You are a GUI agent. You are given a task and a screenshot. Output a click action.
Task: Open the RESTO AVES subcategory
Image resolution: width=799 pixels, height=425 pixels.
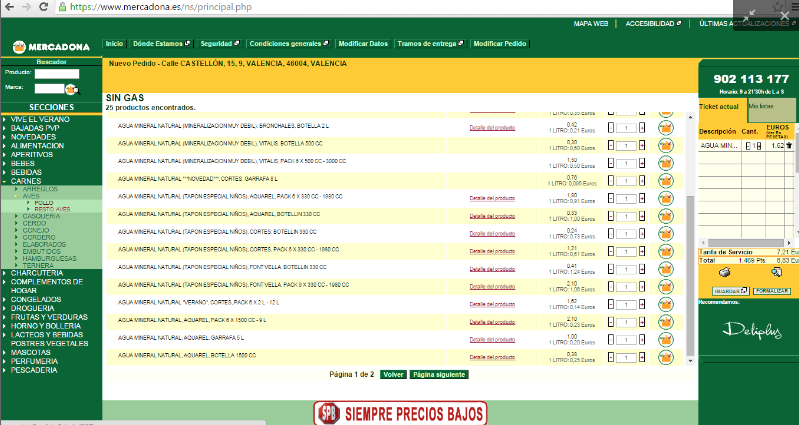point(52,209)
